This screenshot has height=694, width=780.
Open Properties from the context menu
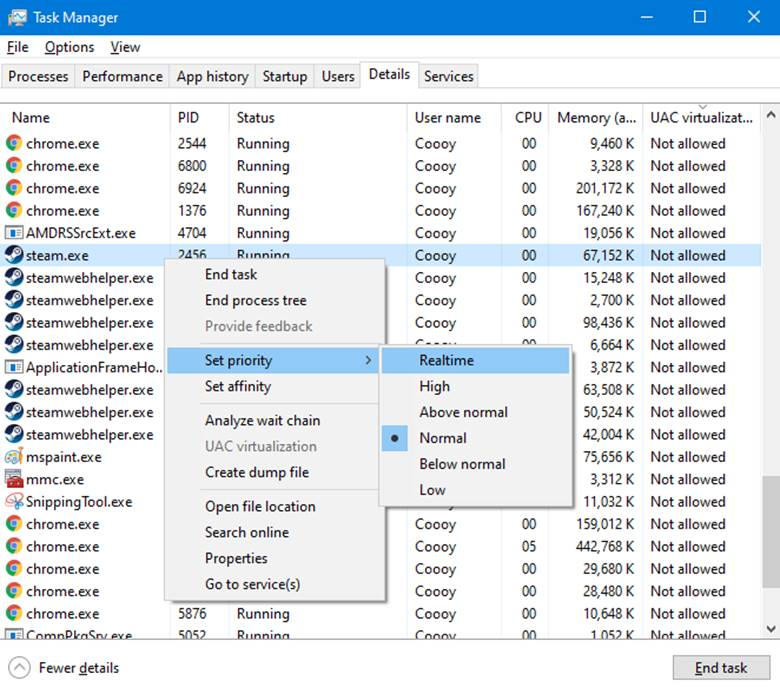click(276, 558)
